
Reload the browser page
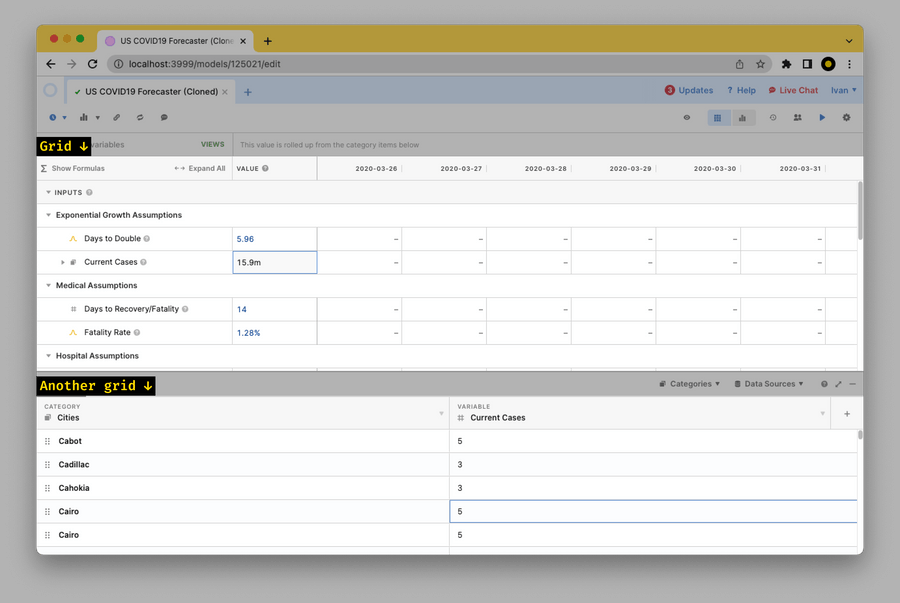tap(92, 64)
